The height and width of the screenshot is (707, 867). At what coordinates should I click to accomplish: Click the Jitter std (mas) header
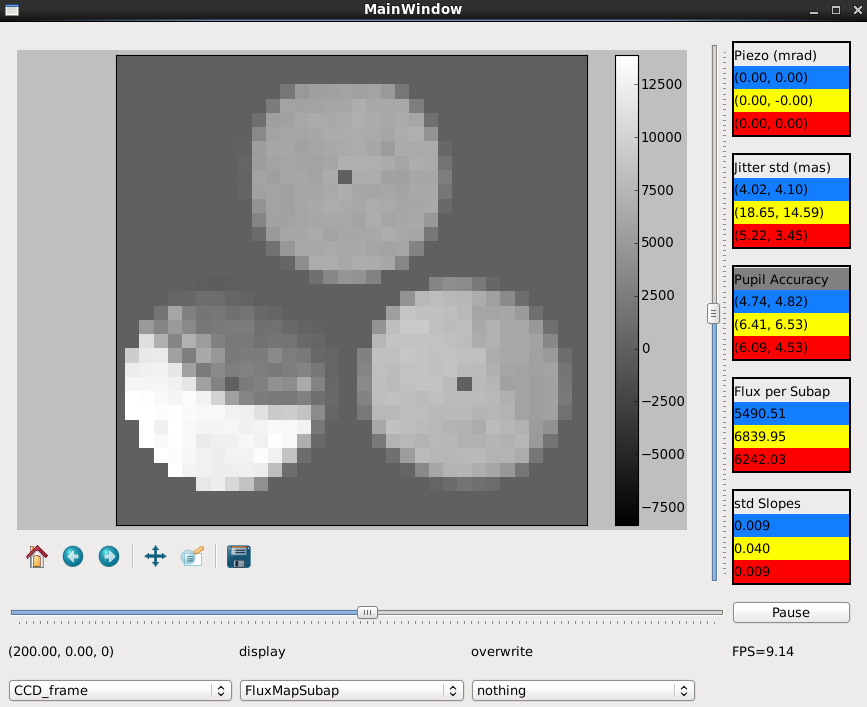(791, 167)
